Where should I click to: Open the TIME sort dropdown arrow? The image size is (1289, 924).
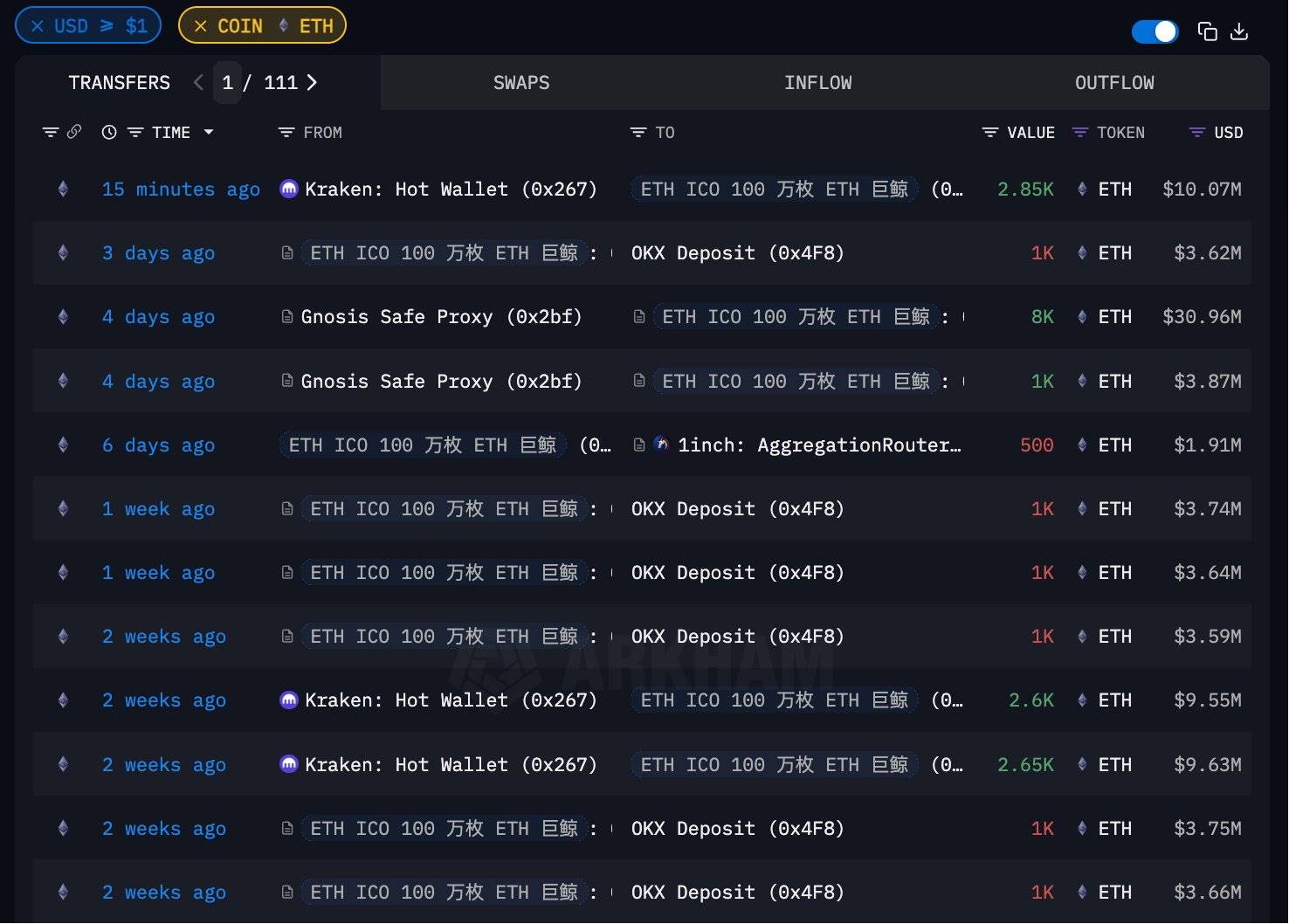(x=209, y=132)
